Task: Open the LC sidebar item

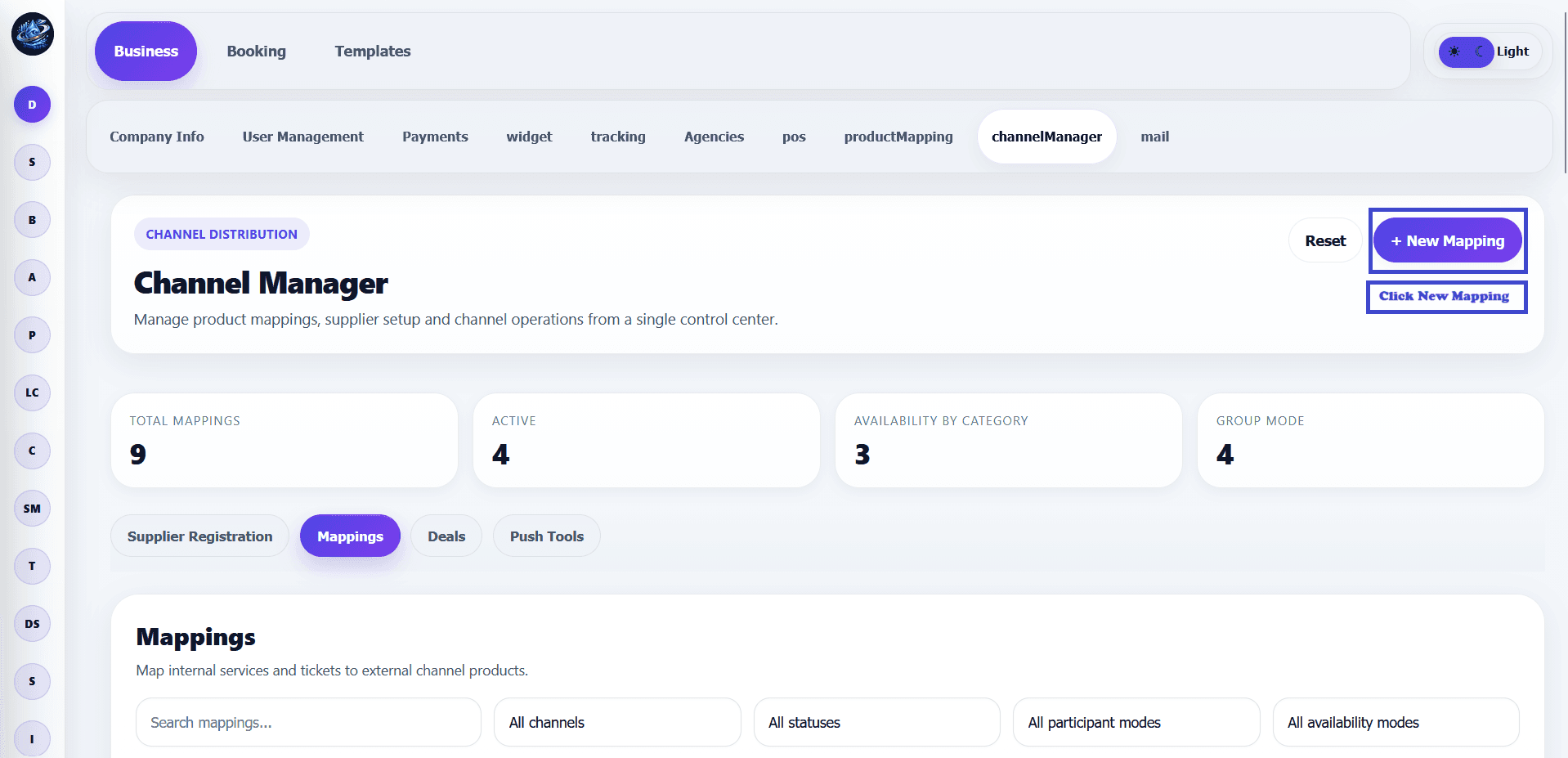Action: point(32,392)
